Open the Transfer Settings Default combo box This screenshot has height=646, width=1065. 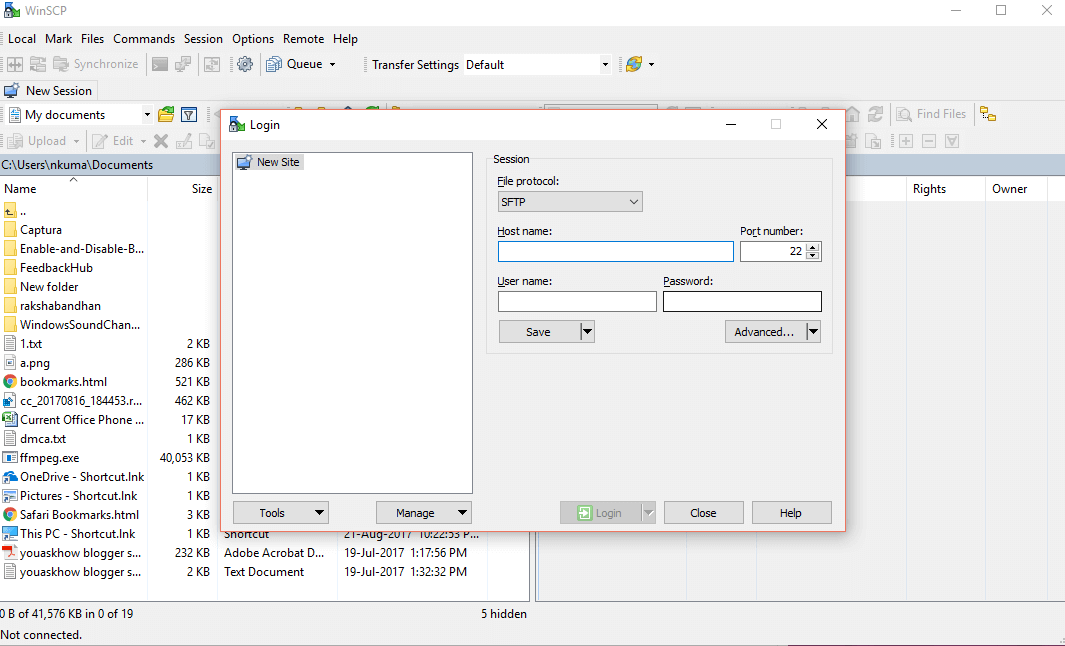(537, 65)
